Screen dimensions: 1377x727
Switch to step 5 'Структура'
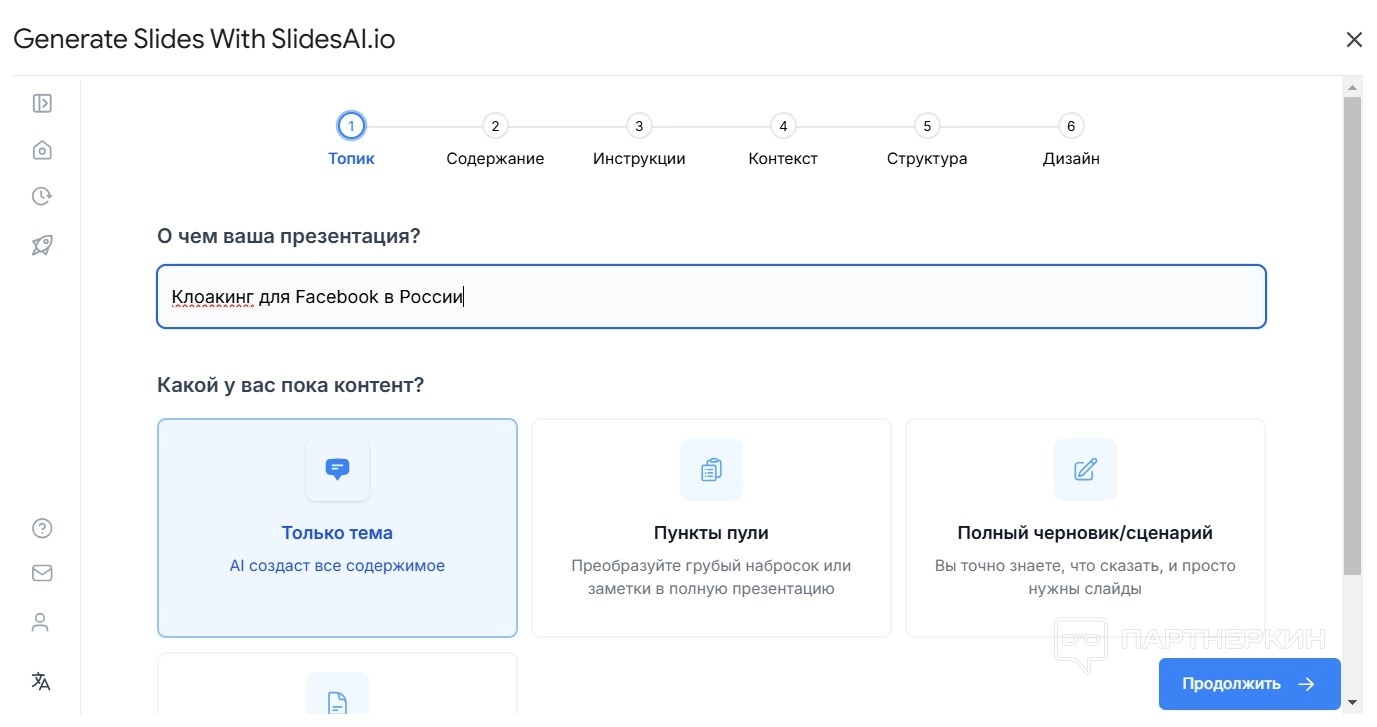click(x=927, y=127)
